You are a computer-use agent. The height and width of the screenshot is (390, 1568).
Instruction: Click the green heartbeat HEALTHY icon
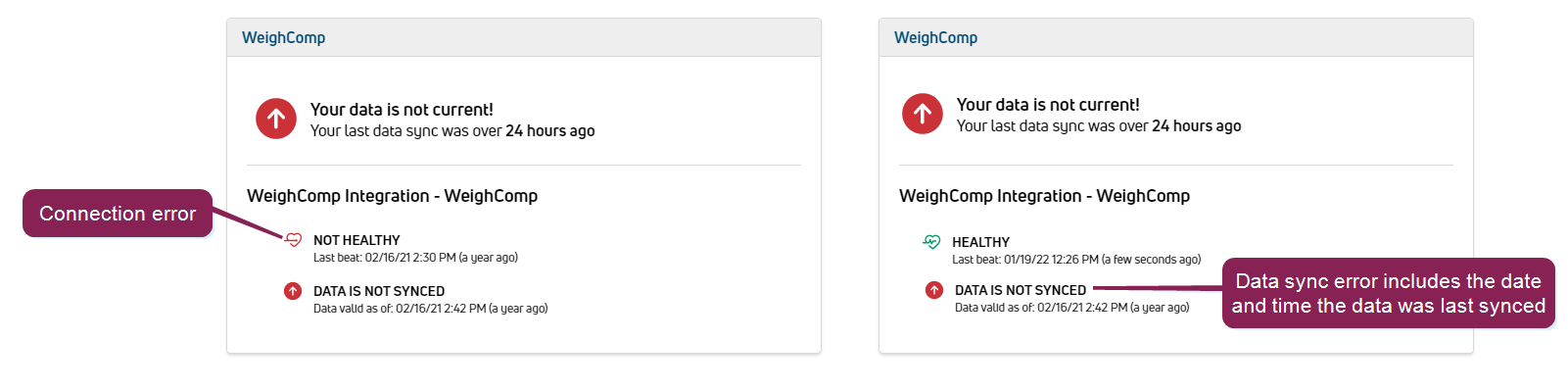tap(931, 242)
